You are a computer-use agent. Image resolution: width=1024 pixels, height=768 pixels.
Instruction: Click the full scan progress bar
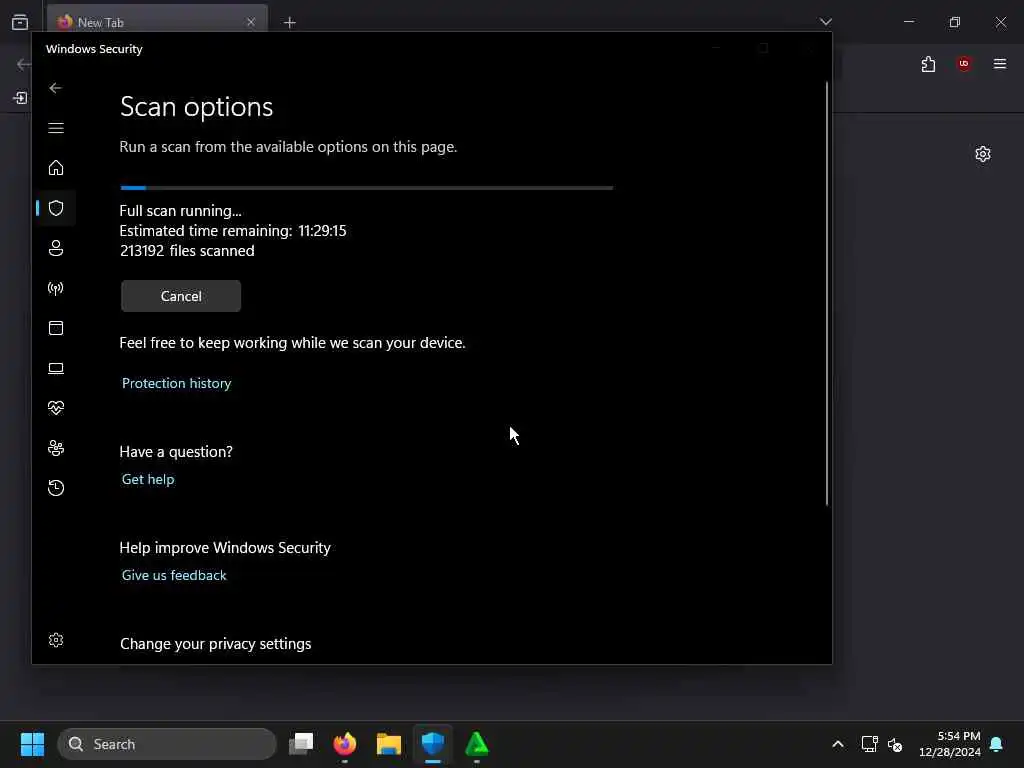tap(366, 188)
